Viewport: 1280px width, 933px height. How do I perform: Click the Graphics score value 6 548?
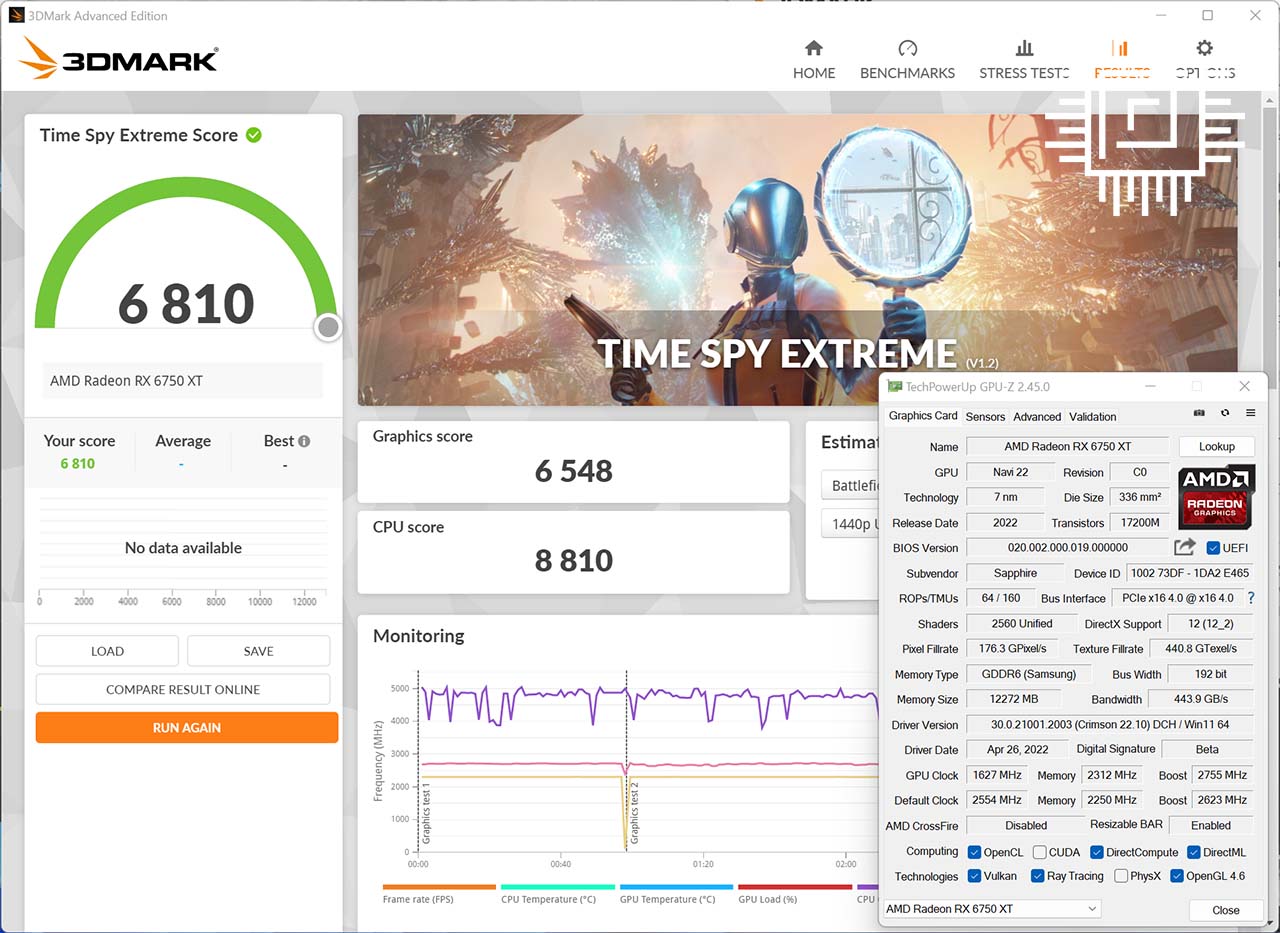click(x=573, y=471)
